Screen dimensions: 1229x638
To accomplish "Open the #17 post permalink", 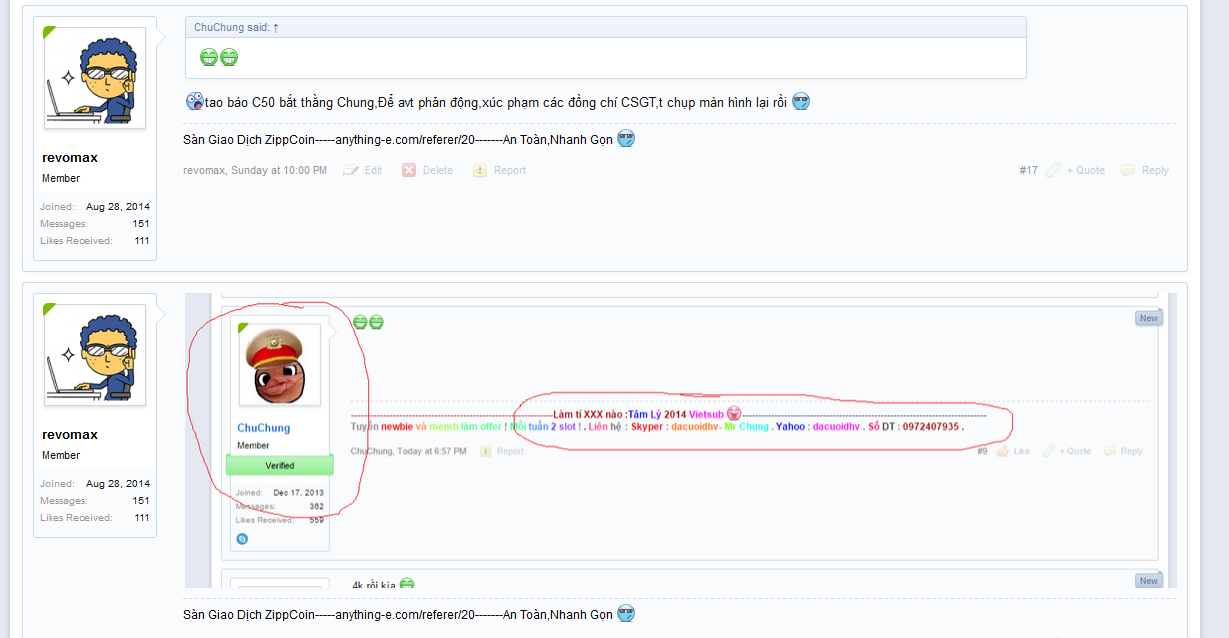I will (1029, 171).
